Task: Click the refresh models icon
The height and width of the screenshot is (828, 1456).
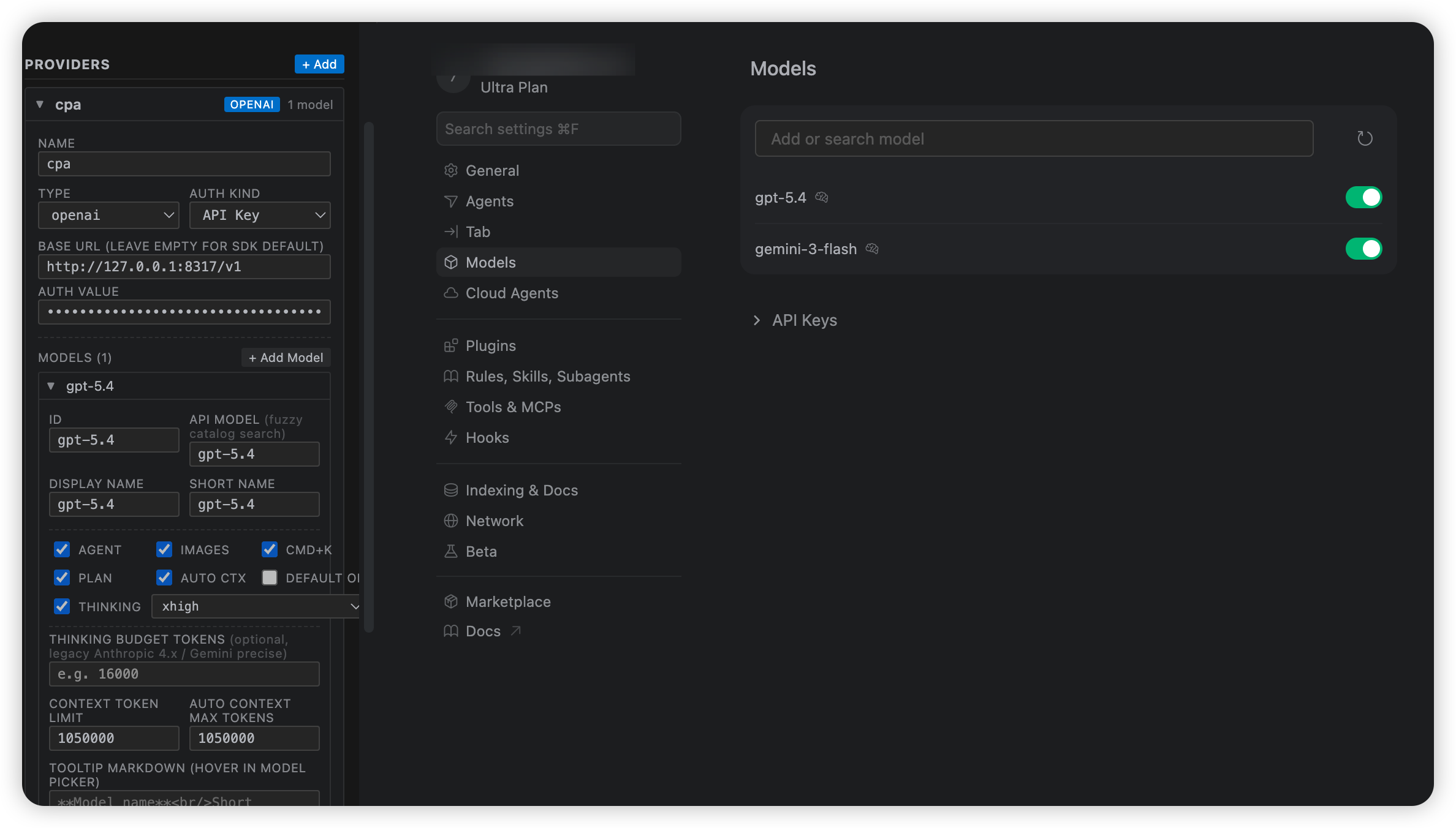Action: pos(1365,138)
